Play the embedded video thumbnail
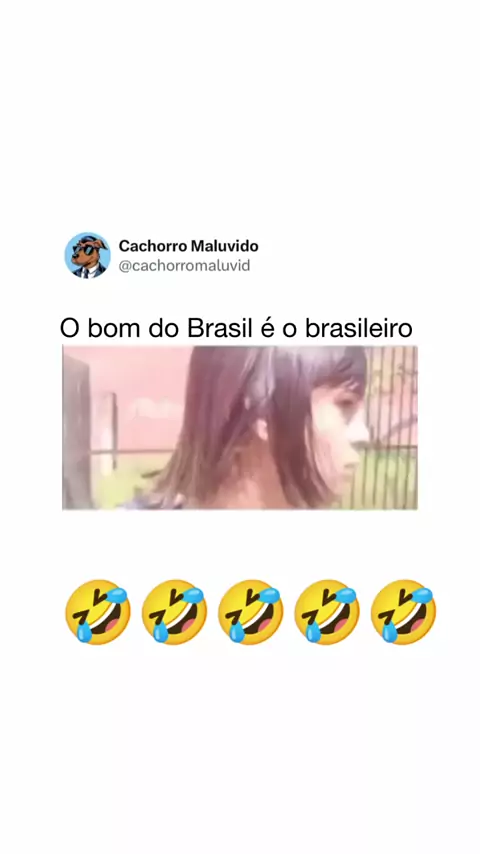The height and width of the screenshot is (854, 480). pos(240,428)
